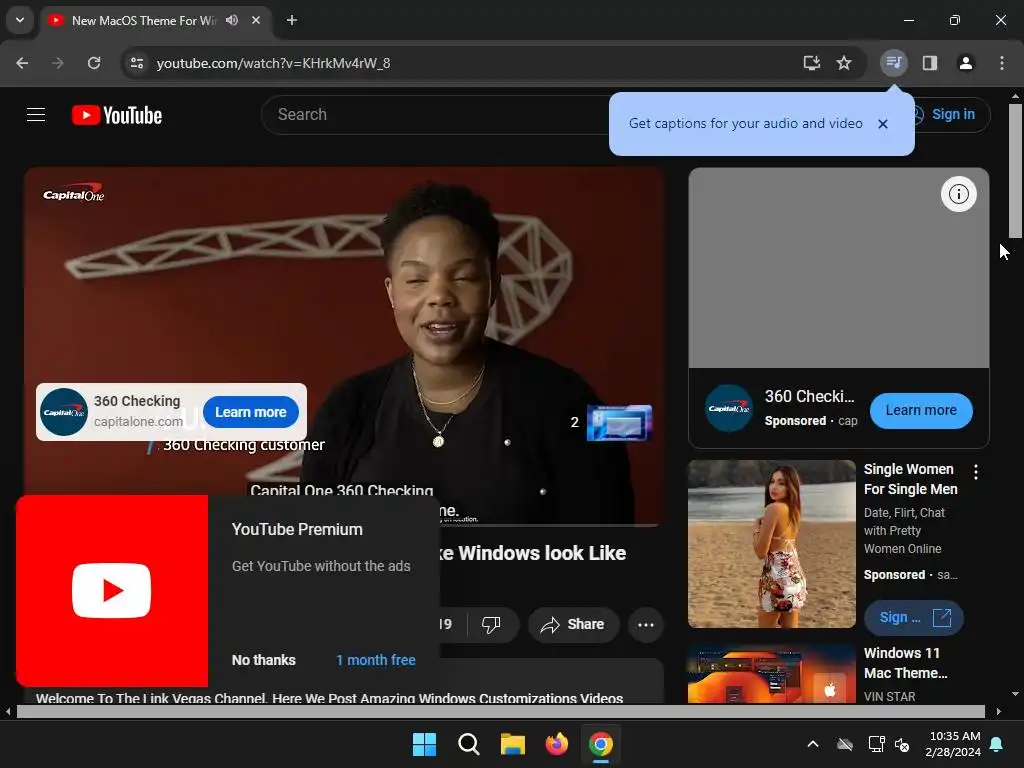Viewport: 1024px width, 768px height.
Task: Open Chrome three-dot menu
Action: pyautogui.click(x=1001, y=63)
